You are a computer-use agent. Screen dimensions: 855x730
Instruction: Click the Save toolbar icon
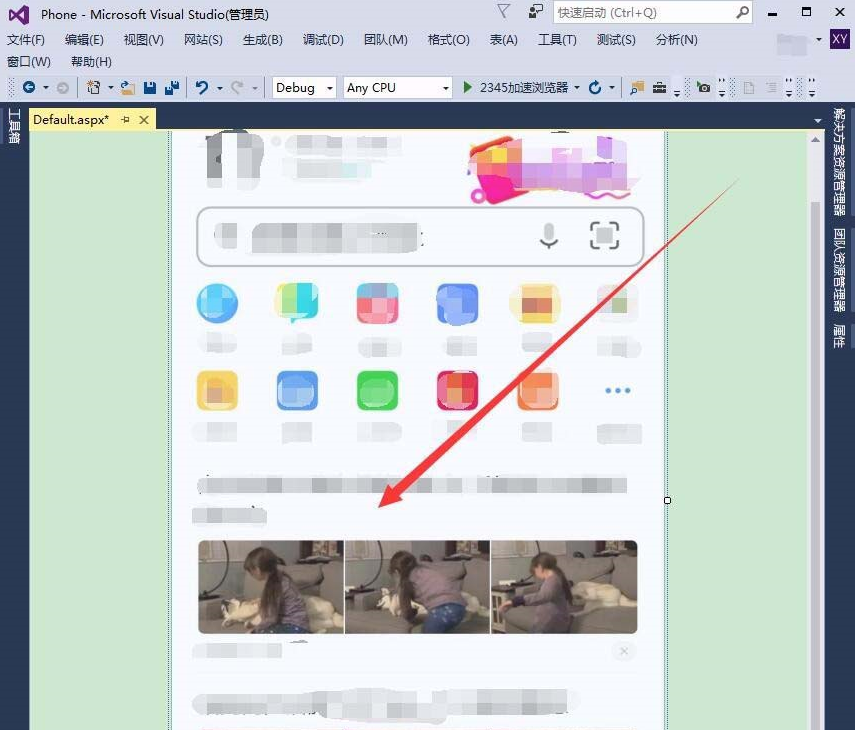point(150,89)
